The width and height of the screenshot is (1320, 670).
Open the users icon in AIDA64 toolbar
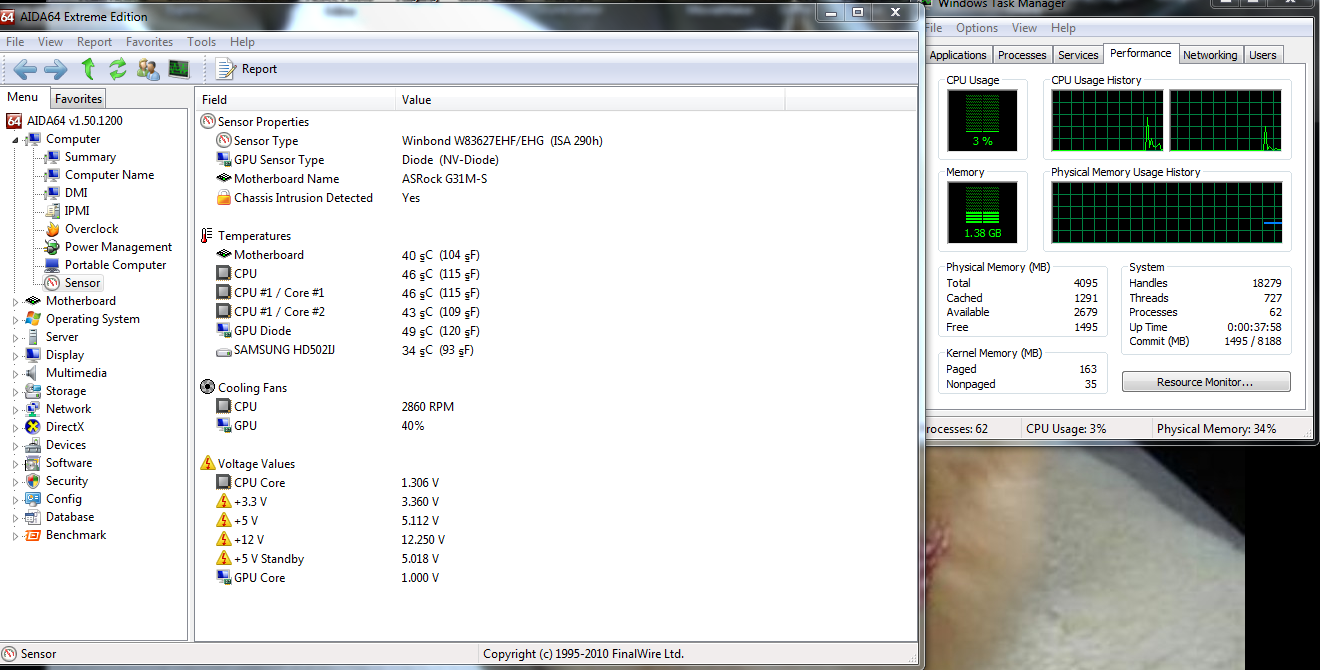(148, 69)
